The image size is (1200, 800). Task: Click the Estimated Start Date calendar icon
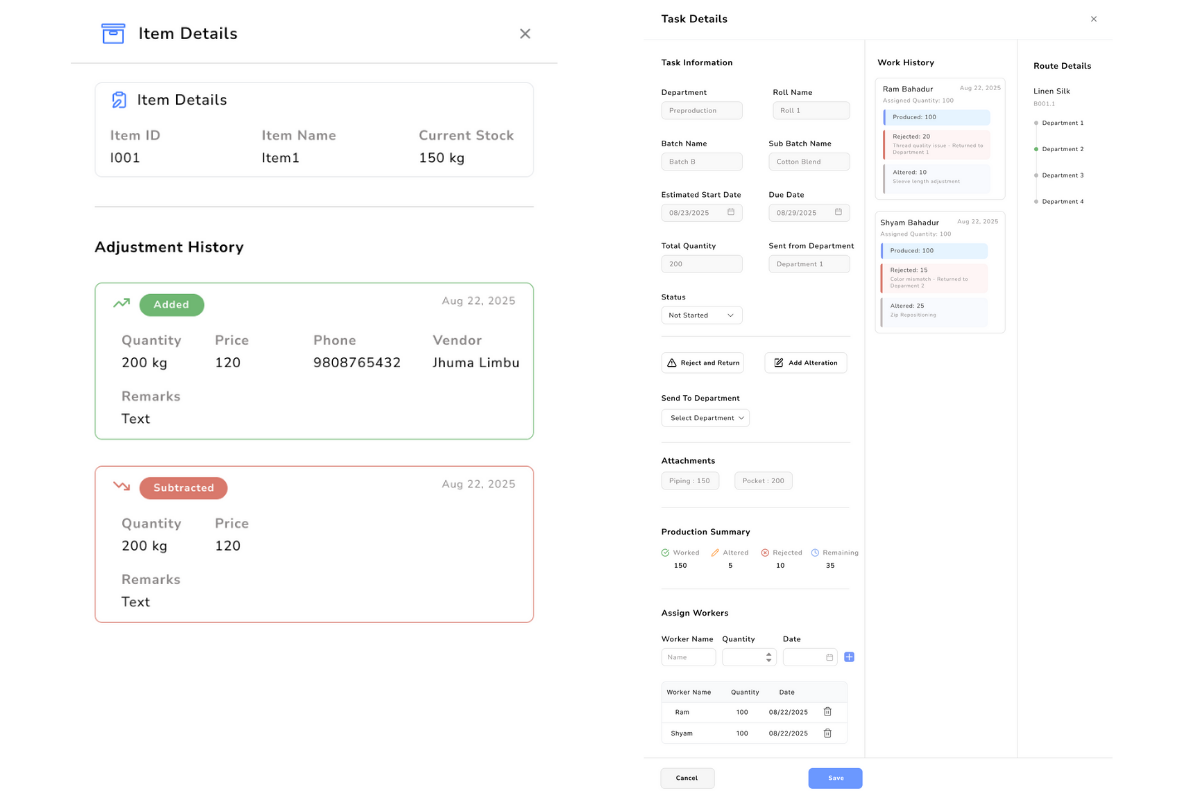click(731, 212)
